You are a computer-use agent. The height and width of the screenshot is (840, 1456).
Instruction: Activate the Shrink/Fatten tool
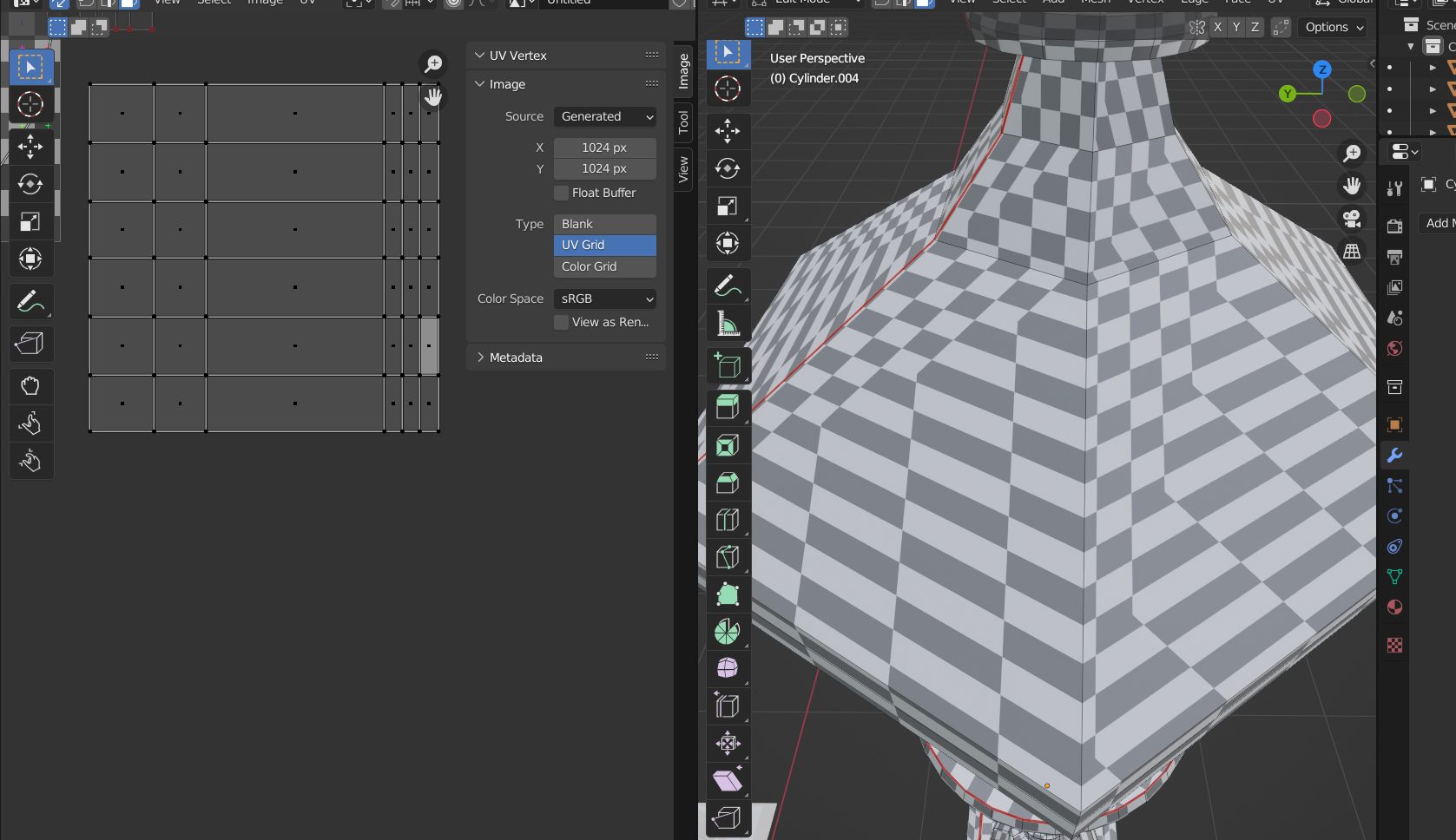pos(728,743)
